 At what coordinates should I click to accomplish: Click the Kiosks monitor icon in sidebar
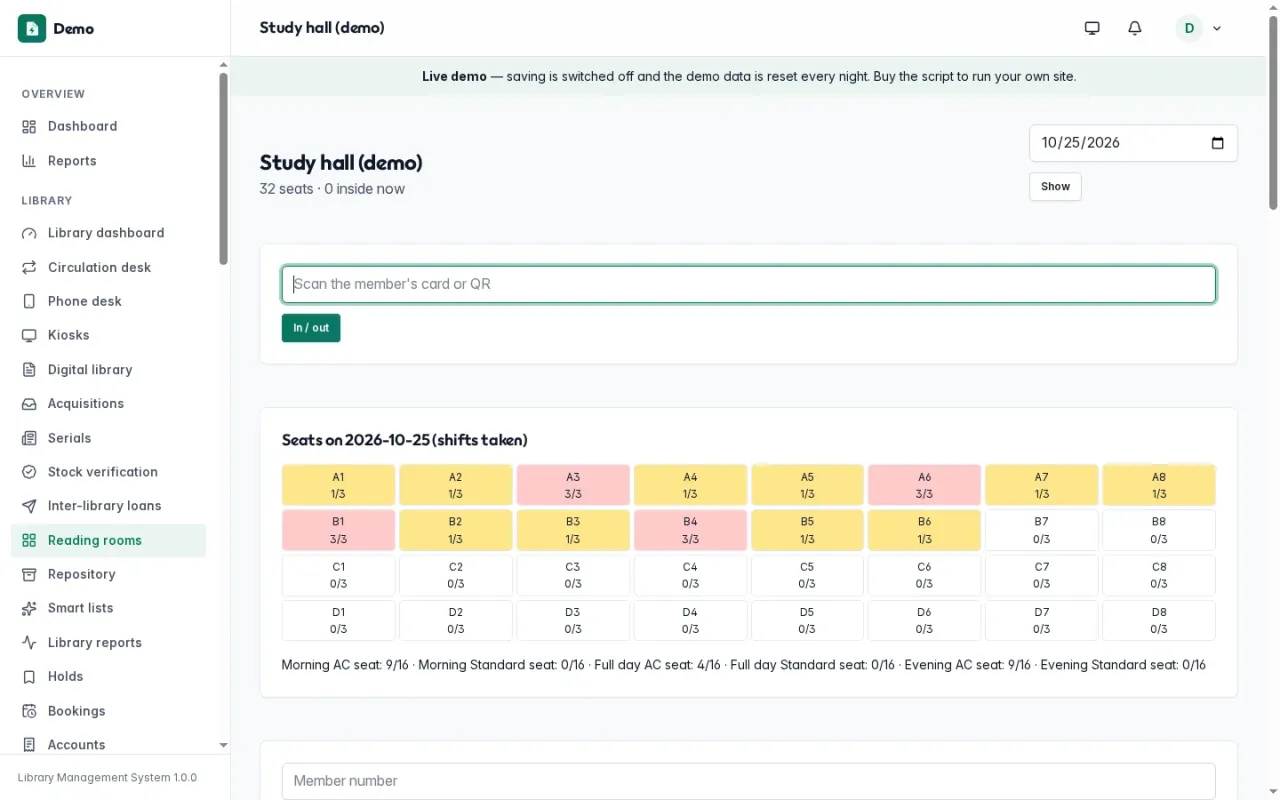(x=29, y=335)
